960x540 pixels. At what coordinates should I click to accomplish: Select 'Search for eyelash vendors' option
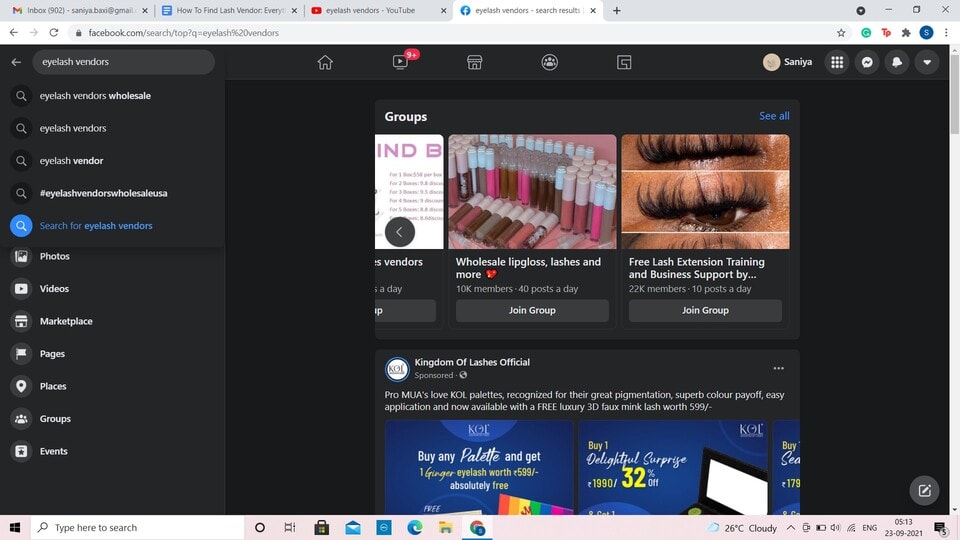click(x=113, y=225)
